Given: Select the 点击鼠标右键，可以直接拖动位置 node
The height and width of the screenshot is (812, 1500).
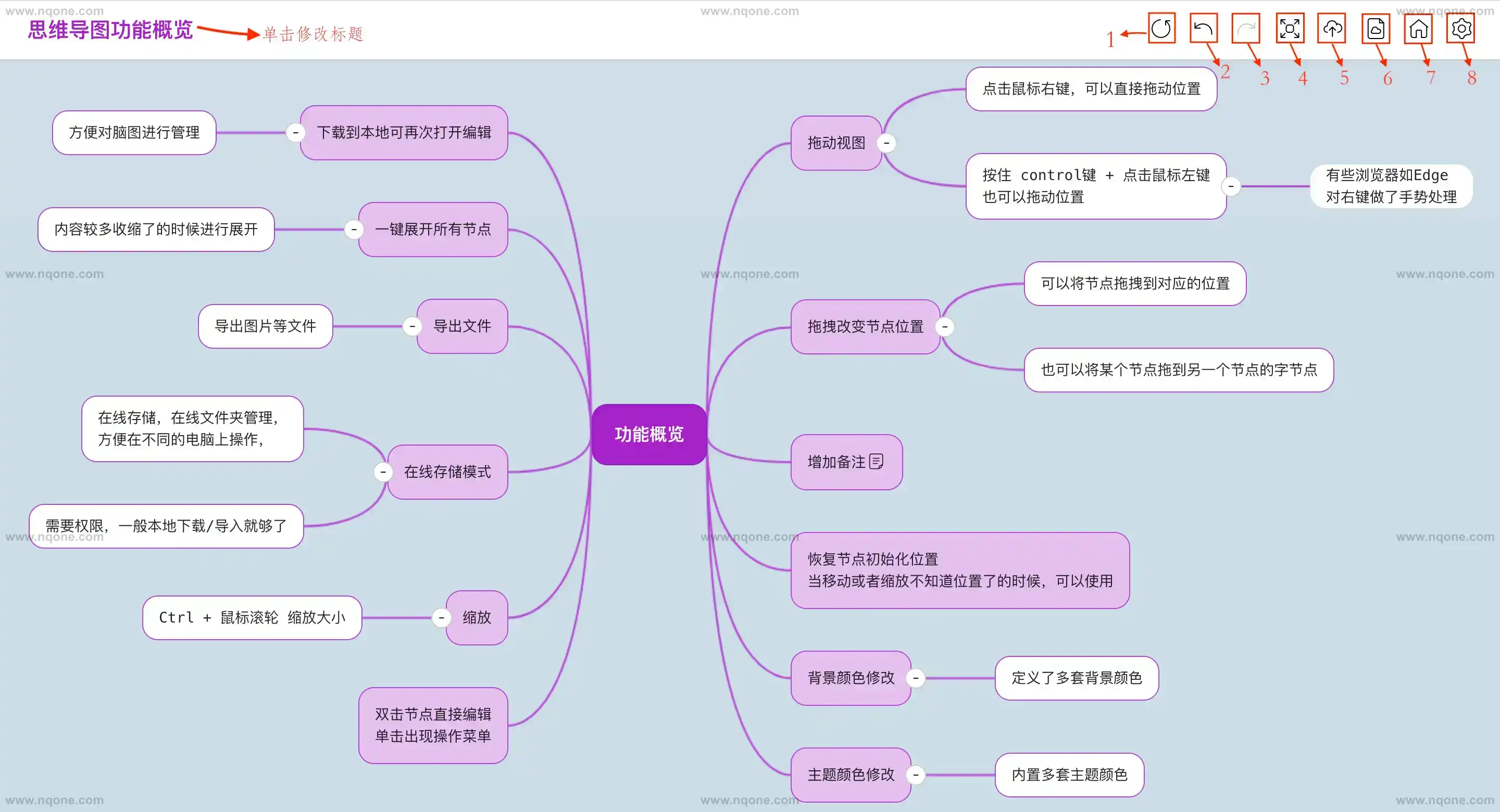Looking at the screenshot, I should tap(1092, 88).
